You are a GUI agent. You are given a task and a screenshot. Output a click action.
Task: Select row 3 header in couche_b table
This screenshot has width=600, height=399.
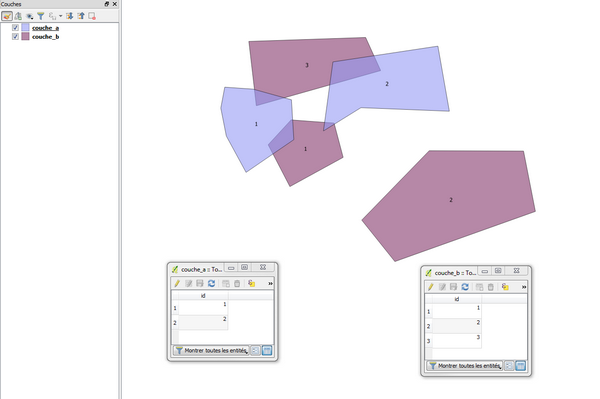(429, 341)
